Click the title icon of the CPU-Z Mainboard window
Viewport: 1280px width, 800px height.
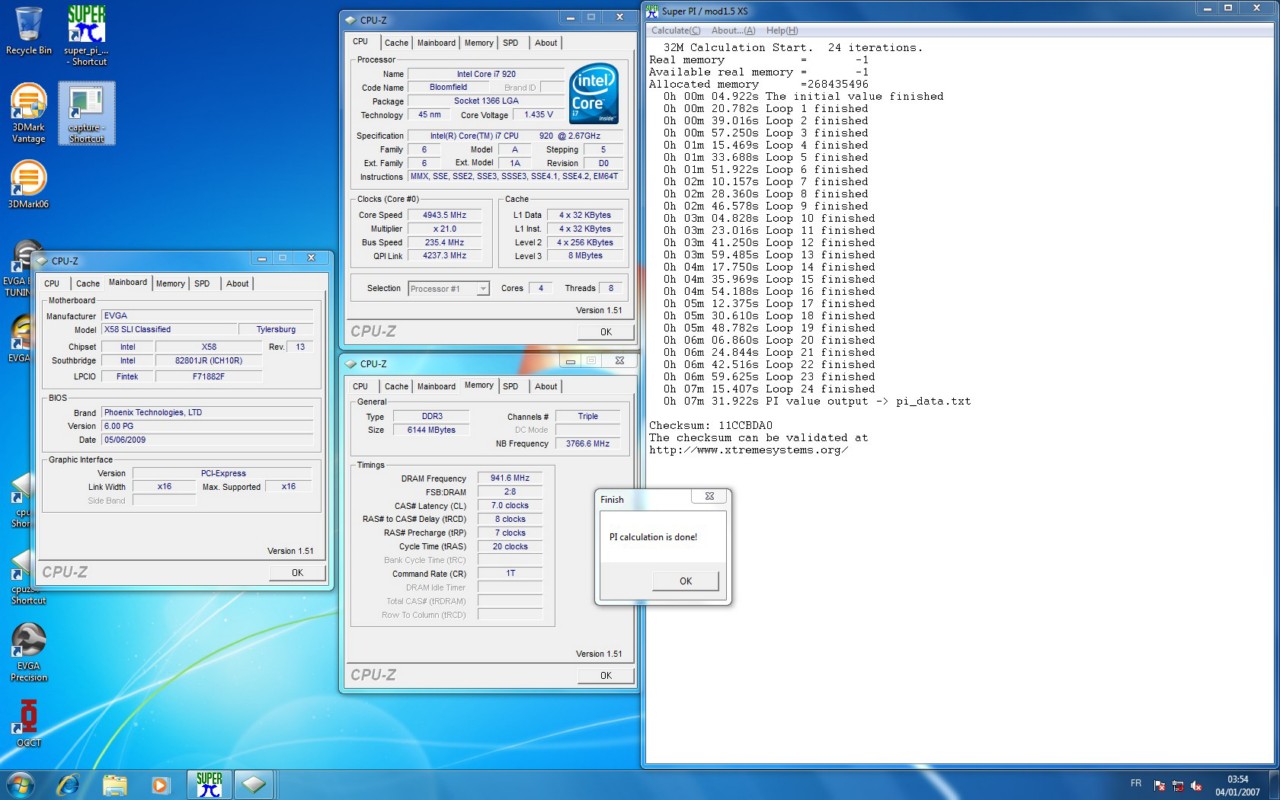point(42,261)
